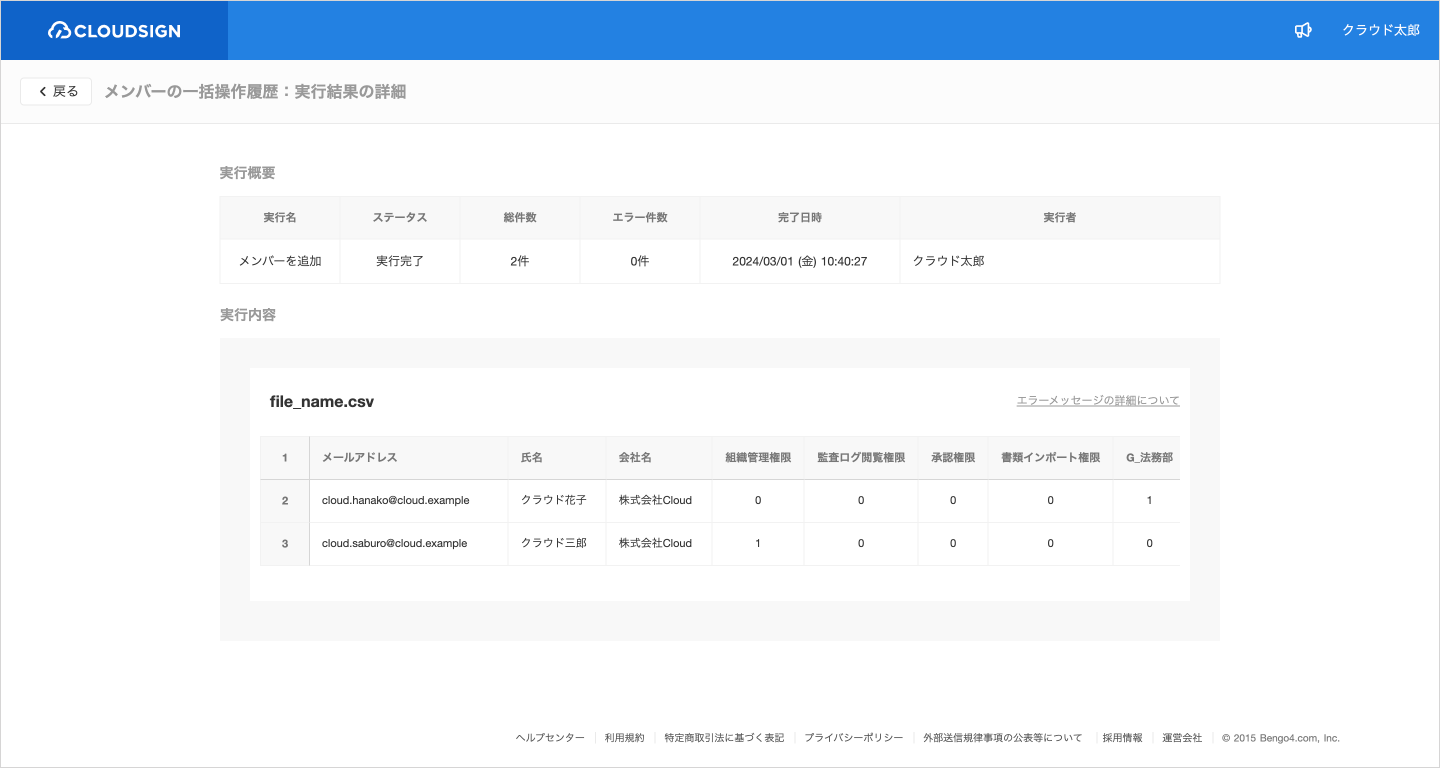Click the 書類インポート権限 column header
Screen dimensions: 1440x768
point(1050,457)
